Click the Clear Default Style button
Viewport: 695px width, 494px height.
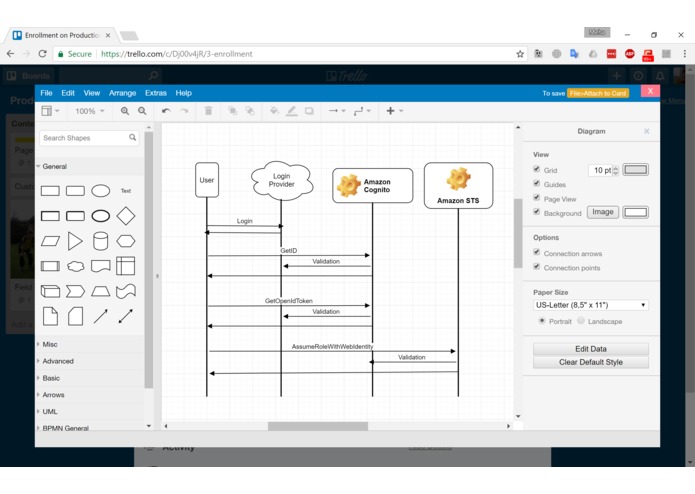click(590, 362)
